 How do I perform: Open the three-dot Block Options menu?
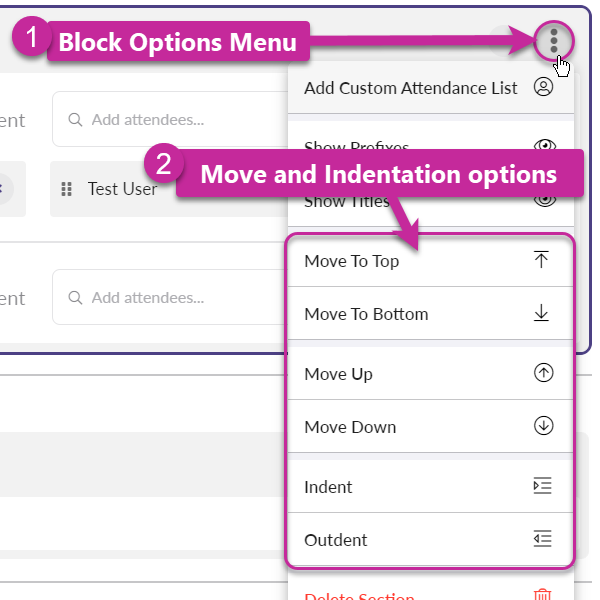[x=553, y=40]
